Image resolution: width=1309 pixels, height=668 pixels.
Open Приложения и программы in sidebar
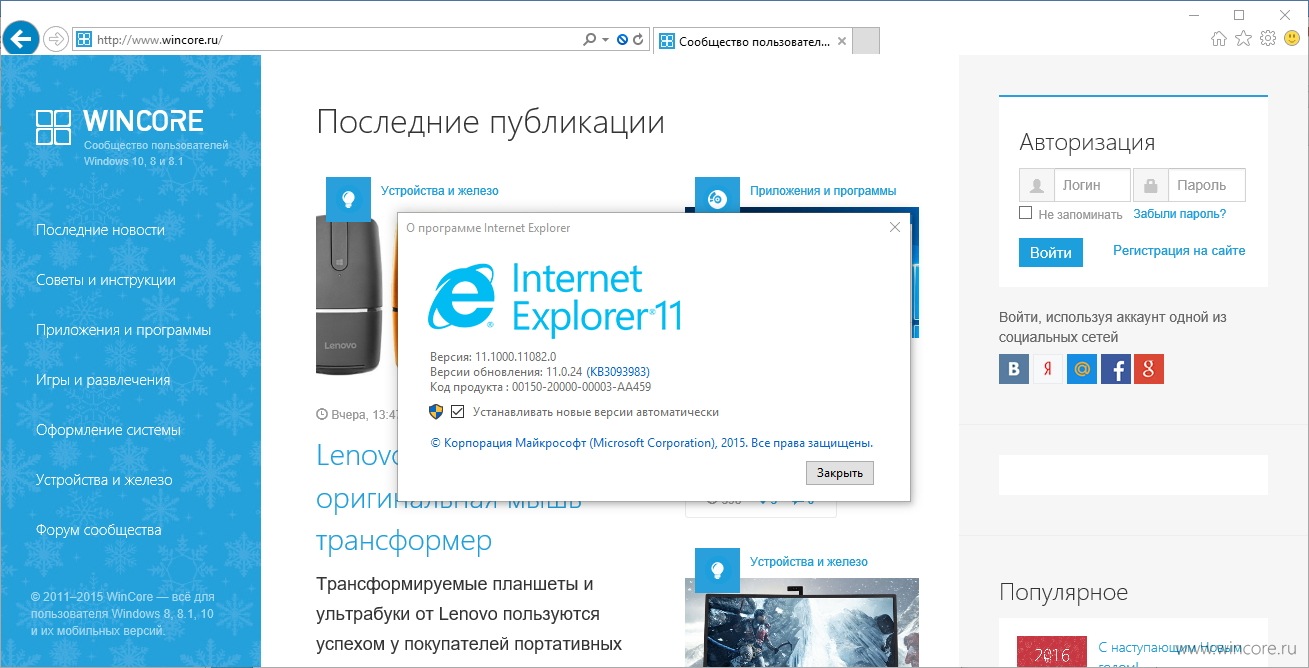click(123, 330)
